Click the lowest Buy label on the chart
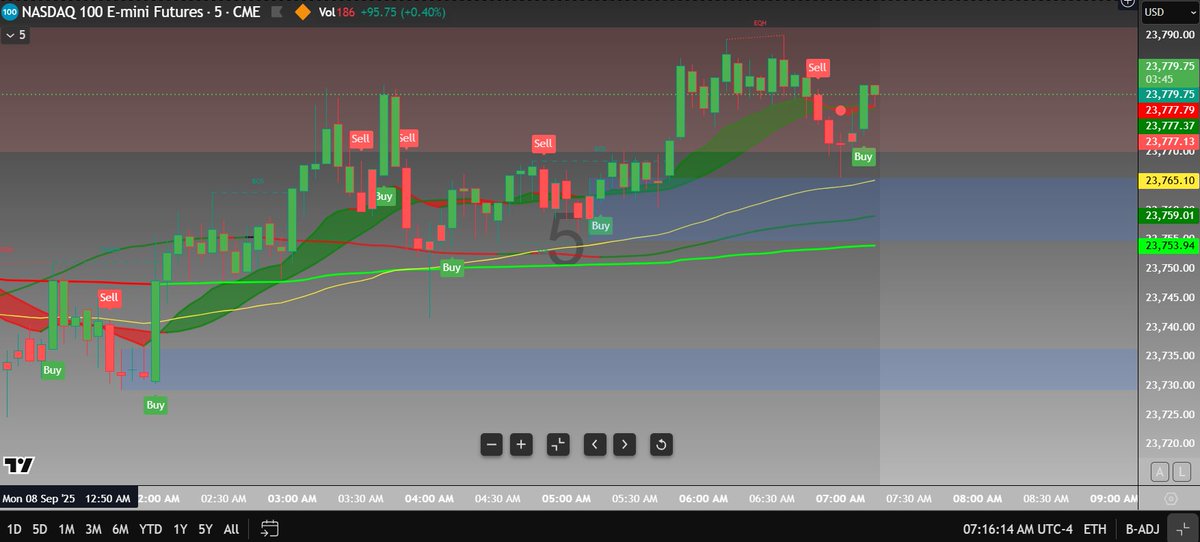The height and width of the screenshot is (542, 1200). tap(155, 405)
